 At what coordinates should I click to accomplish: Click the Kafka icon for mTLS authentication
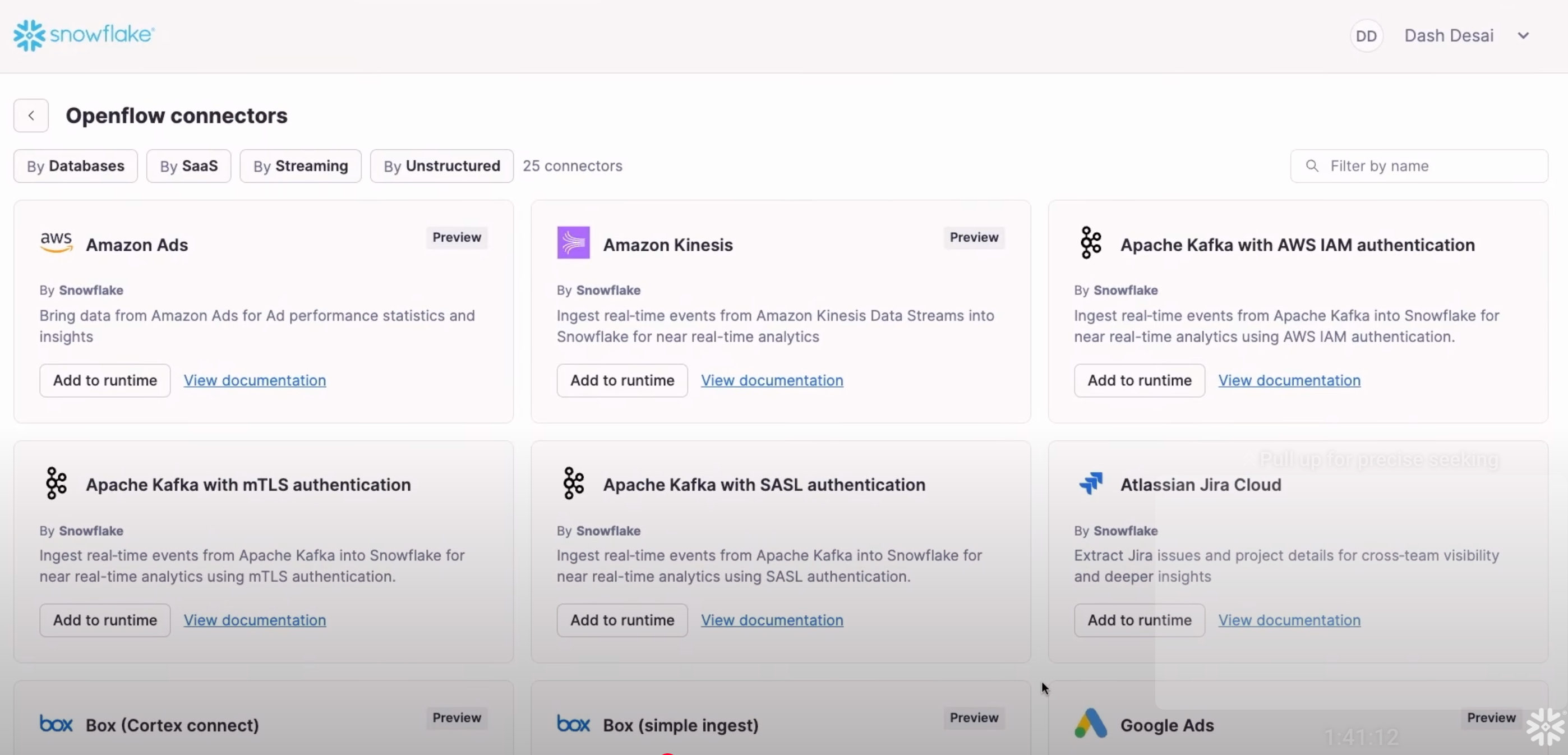[56, 484]
